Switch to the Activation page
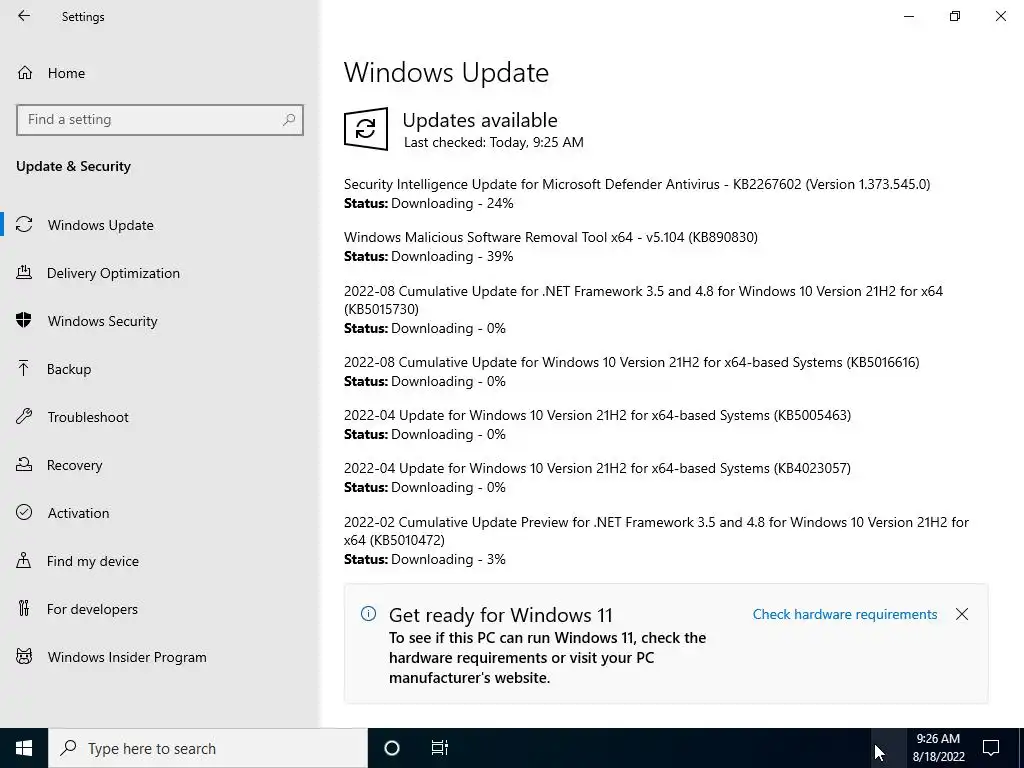1024x768 pixels. click(78, 513)
